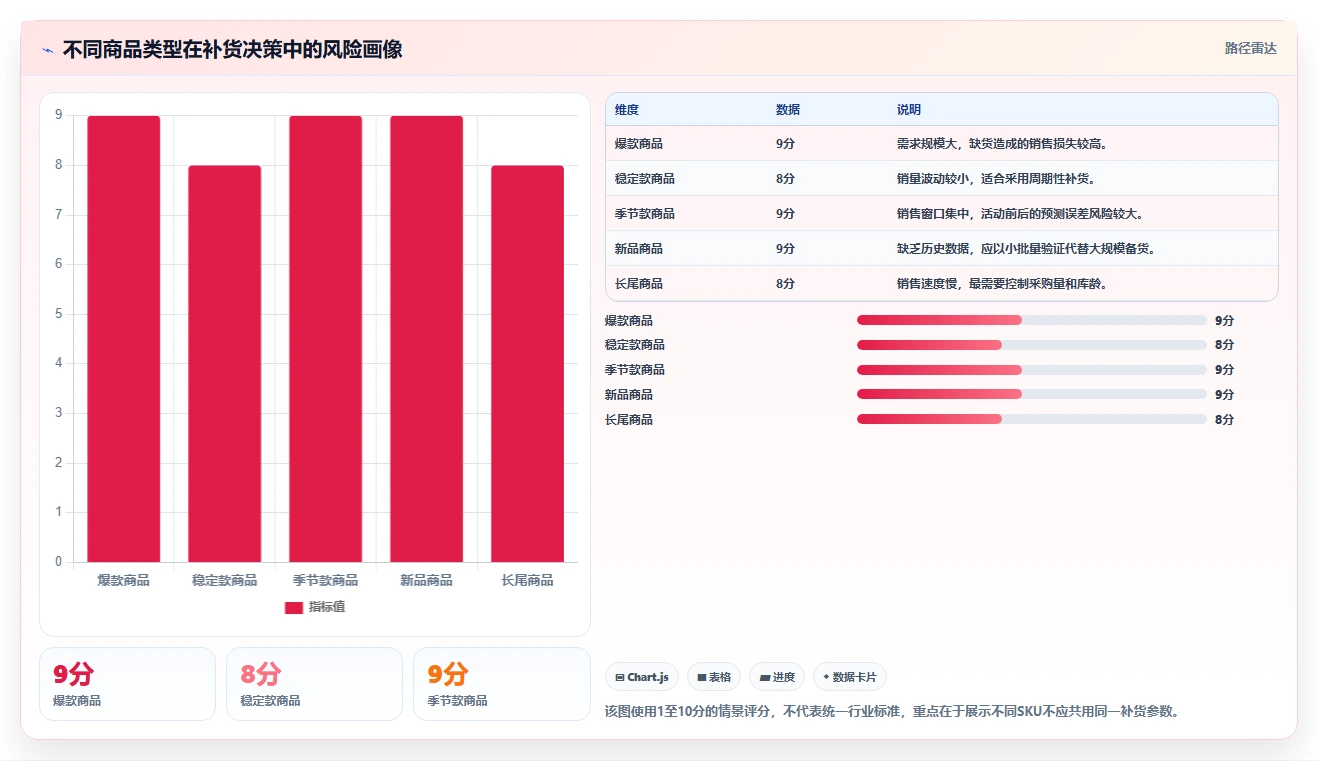Click the 8分 value beside 长尾商品 progress bar
The height and width of the screenshot is (761, 1318).
click(1224, 420)
